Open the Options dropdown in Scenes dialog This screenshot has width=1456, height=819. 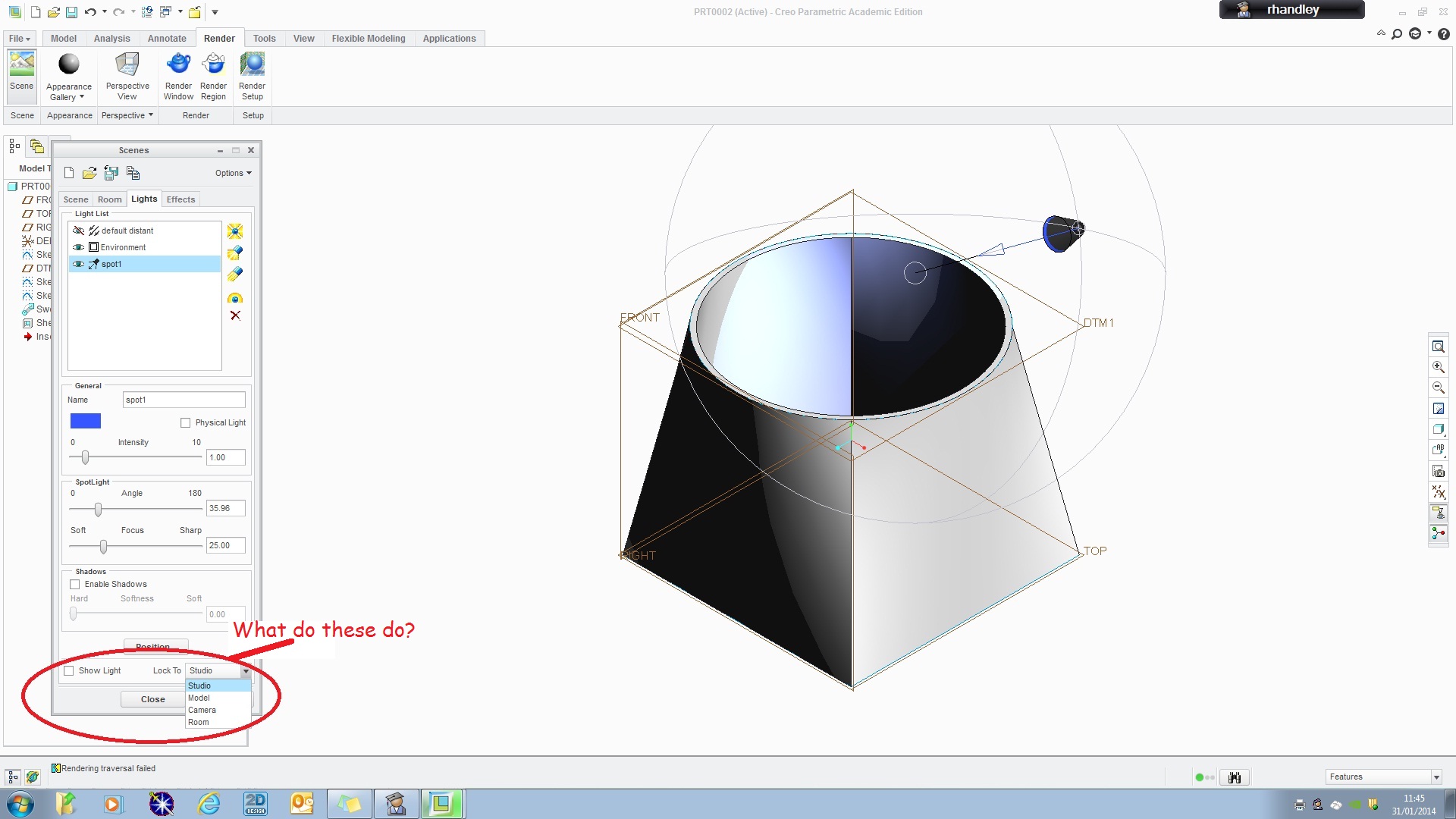click(232, 173)
